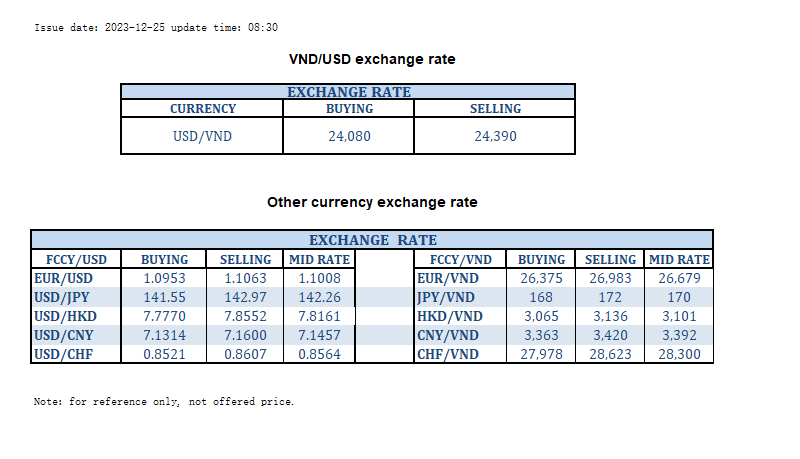The width and height of the screenshot is (800, 459).
Task: Click the USD/CNY selling value 7.1600
Action: pyautogui.click(x=245, y=334)
